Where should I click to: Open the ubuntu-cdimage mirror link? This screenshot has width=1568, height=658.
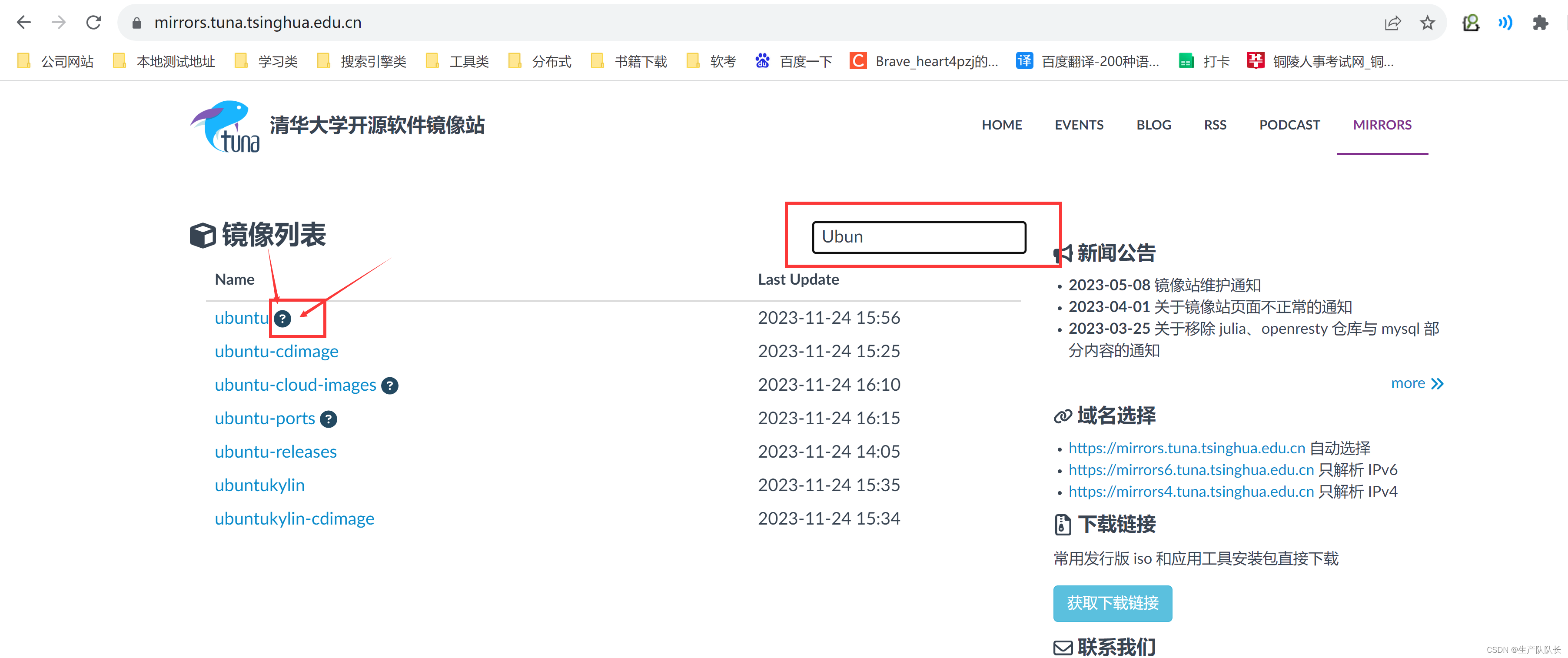(276, 351)
